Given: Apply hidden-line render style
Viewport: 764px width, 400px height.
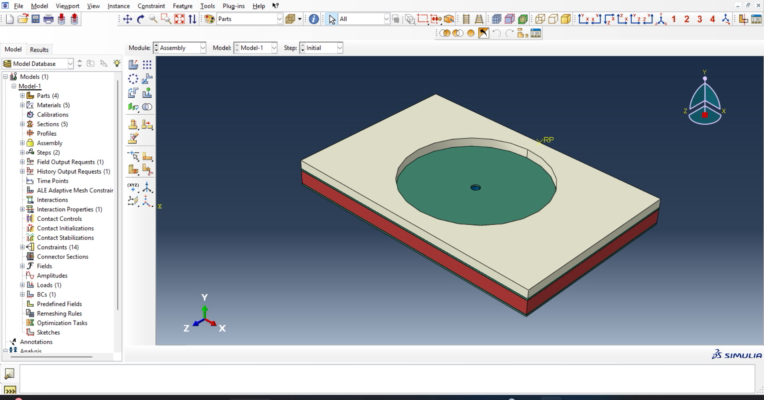Looking at the screenshot, I should coord(553,19).
